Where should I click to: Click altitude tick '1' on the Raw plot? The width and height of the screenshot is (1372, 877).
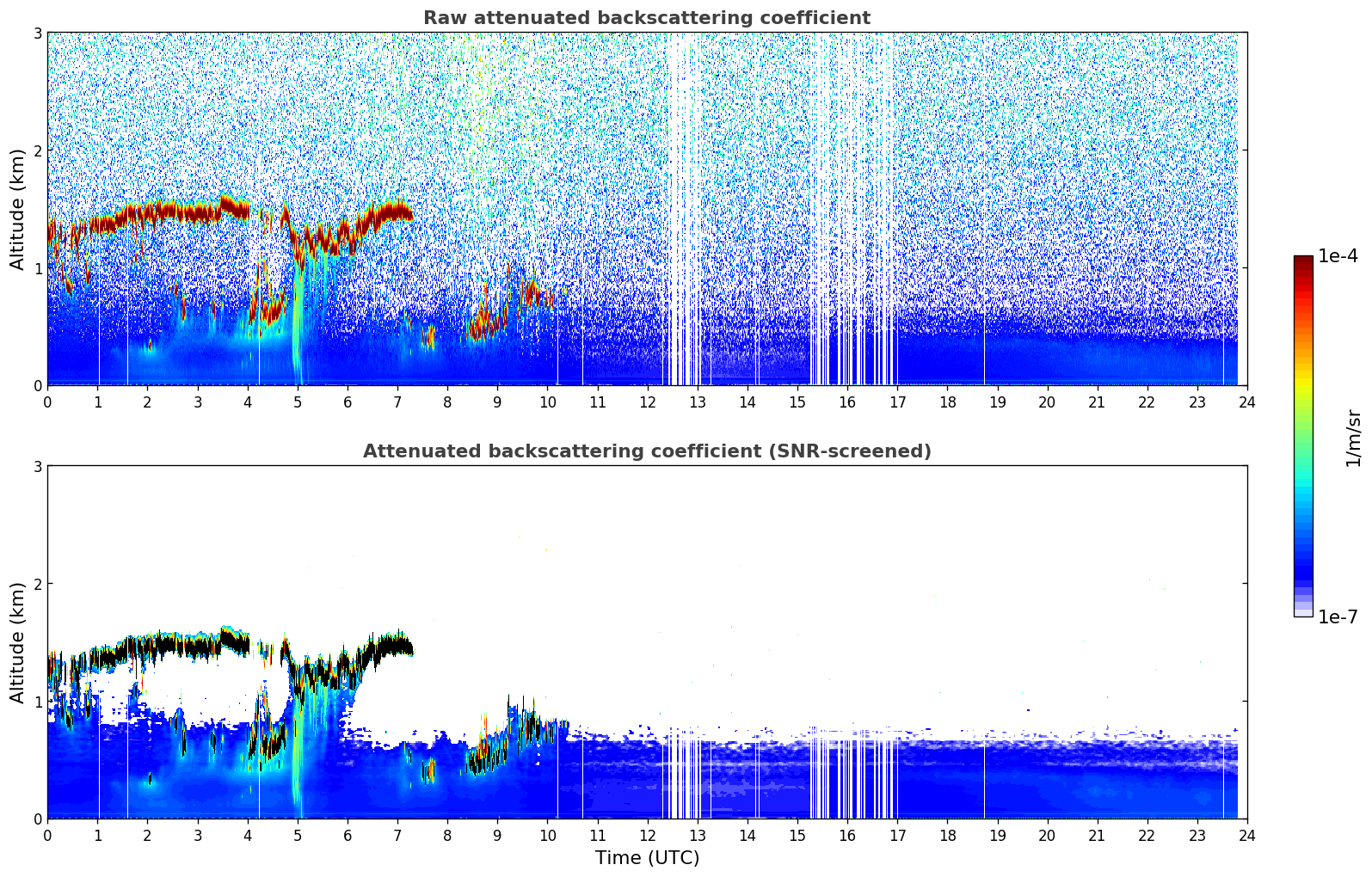[38, 268]
